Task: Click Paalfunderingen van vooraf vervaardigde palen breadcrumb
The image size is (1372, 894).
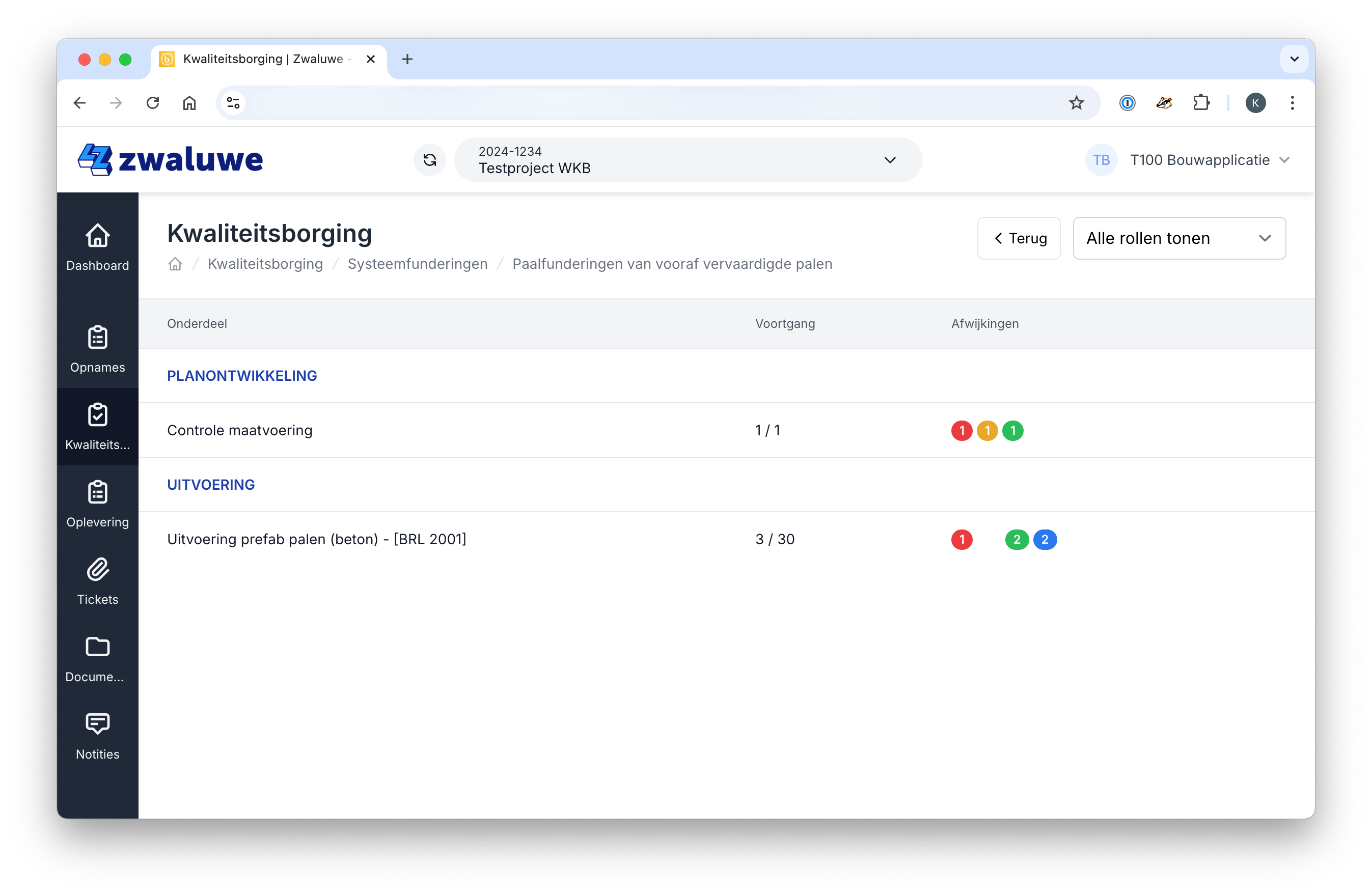Action: click(672, 264)
